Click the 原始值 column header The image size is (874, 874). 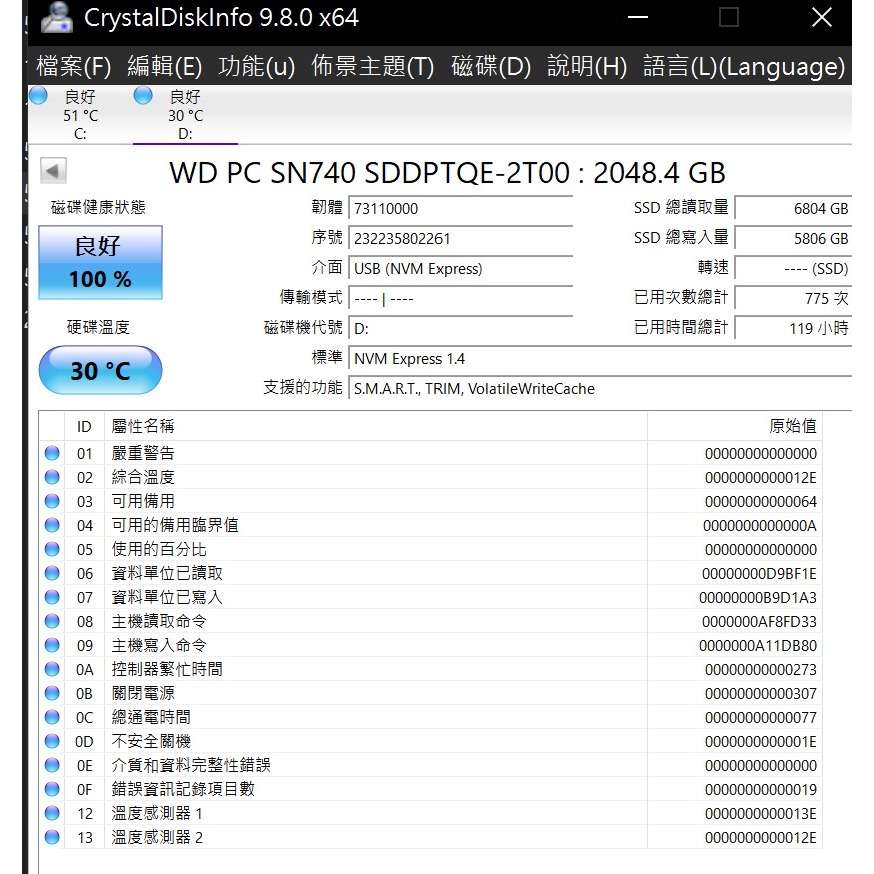pyautogui.click(x=735, y=426)
